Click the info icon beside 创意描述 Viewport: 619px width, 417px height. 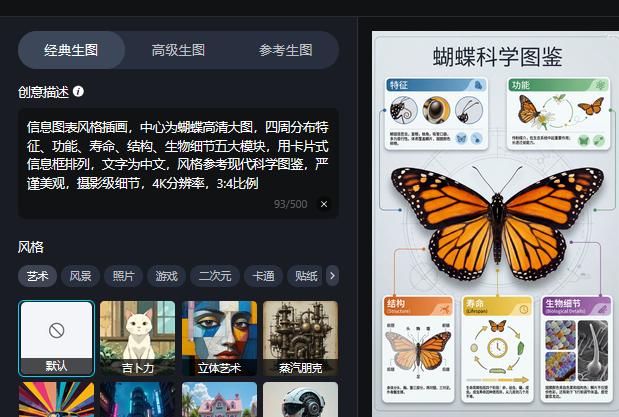point(78,91)
